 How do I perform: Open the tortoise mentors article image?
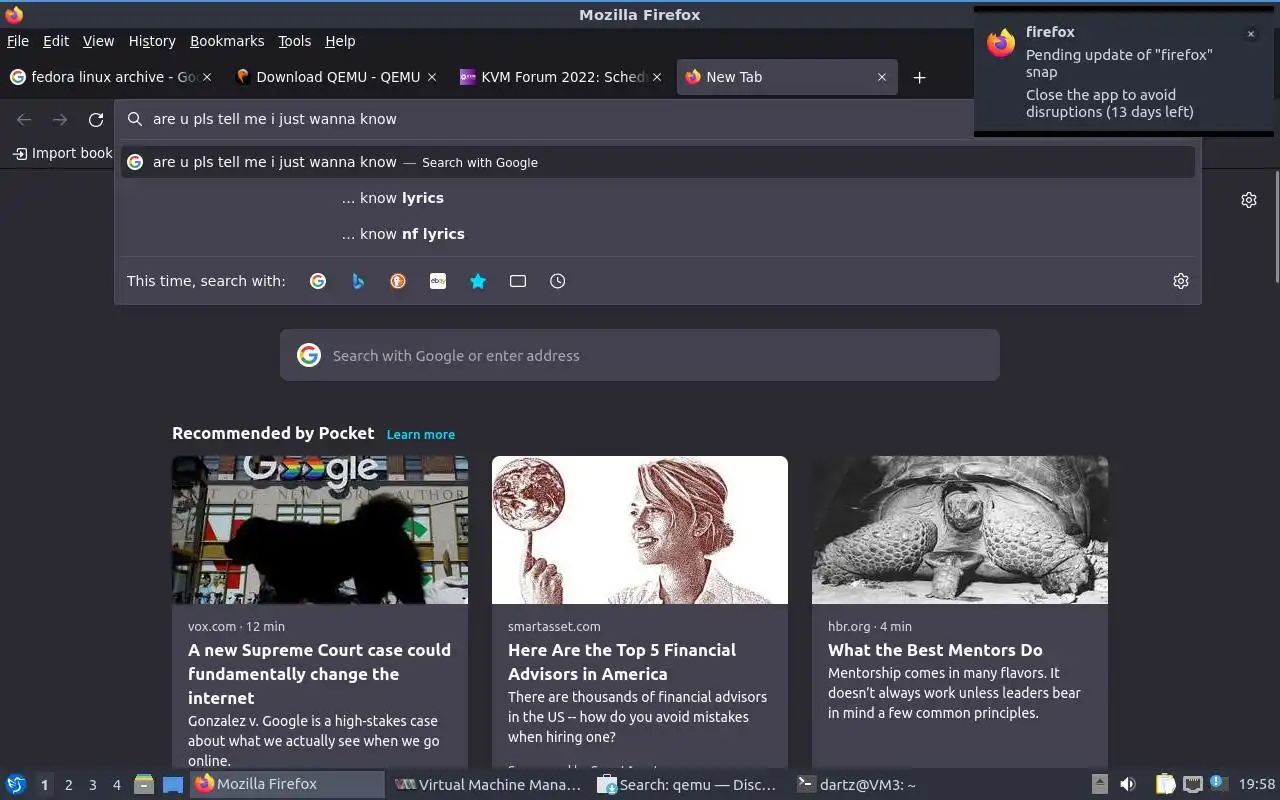coord(960,530)
